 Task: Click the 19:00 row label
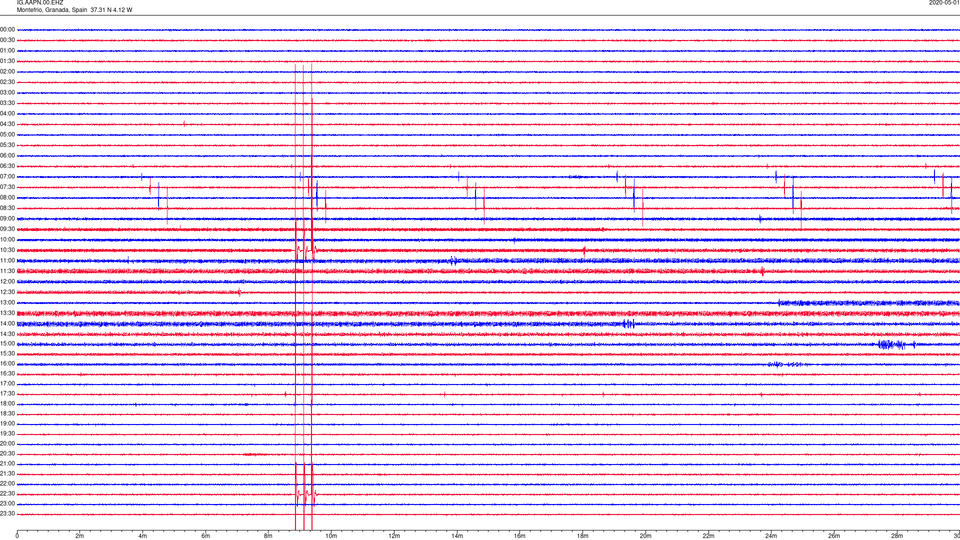point(7,424)
